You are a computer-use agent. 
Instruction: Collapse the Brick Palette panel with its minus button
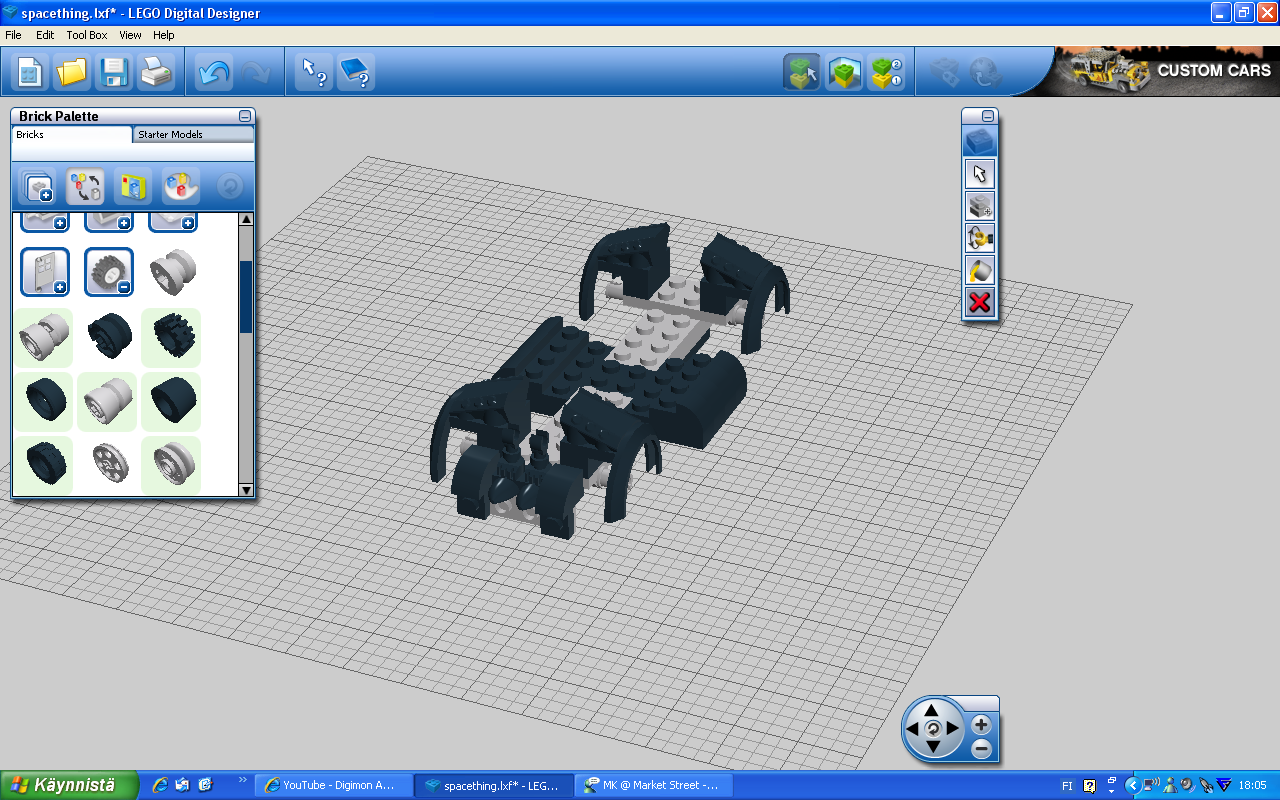coord(245,116)
